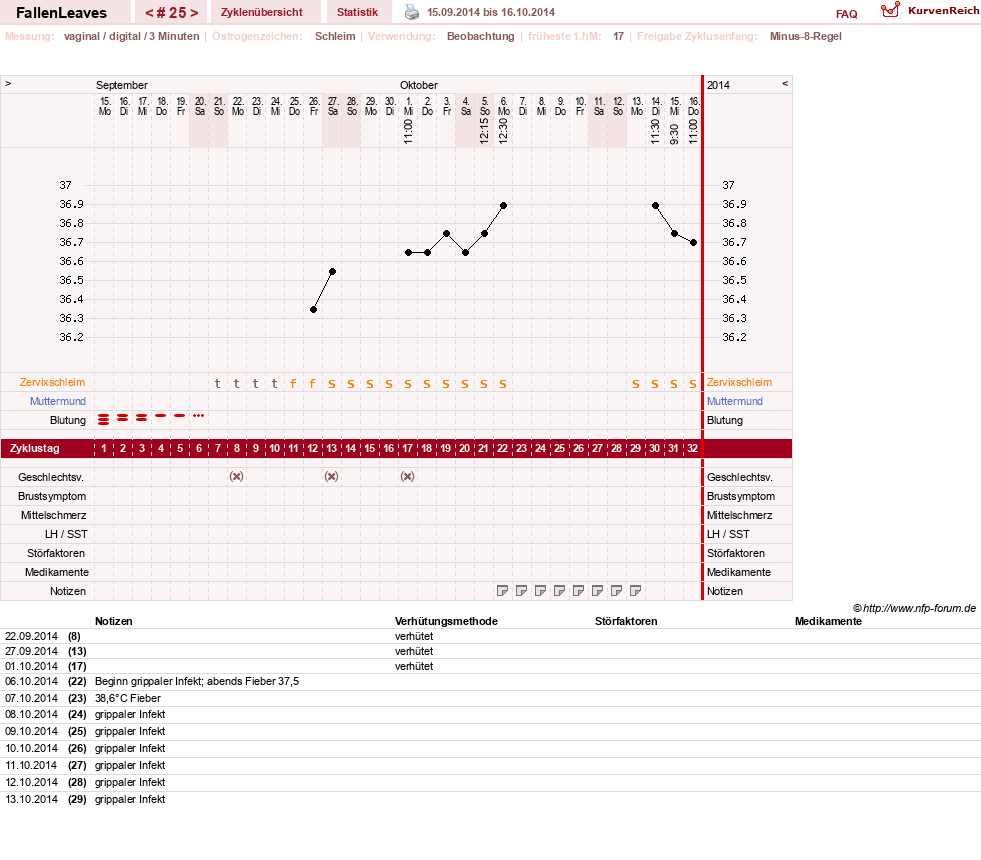Click intercourse marker on cycle day 13
Screen dimensions: 981x860
pos(332,477)
